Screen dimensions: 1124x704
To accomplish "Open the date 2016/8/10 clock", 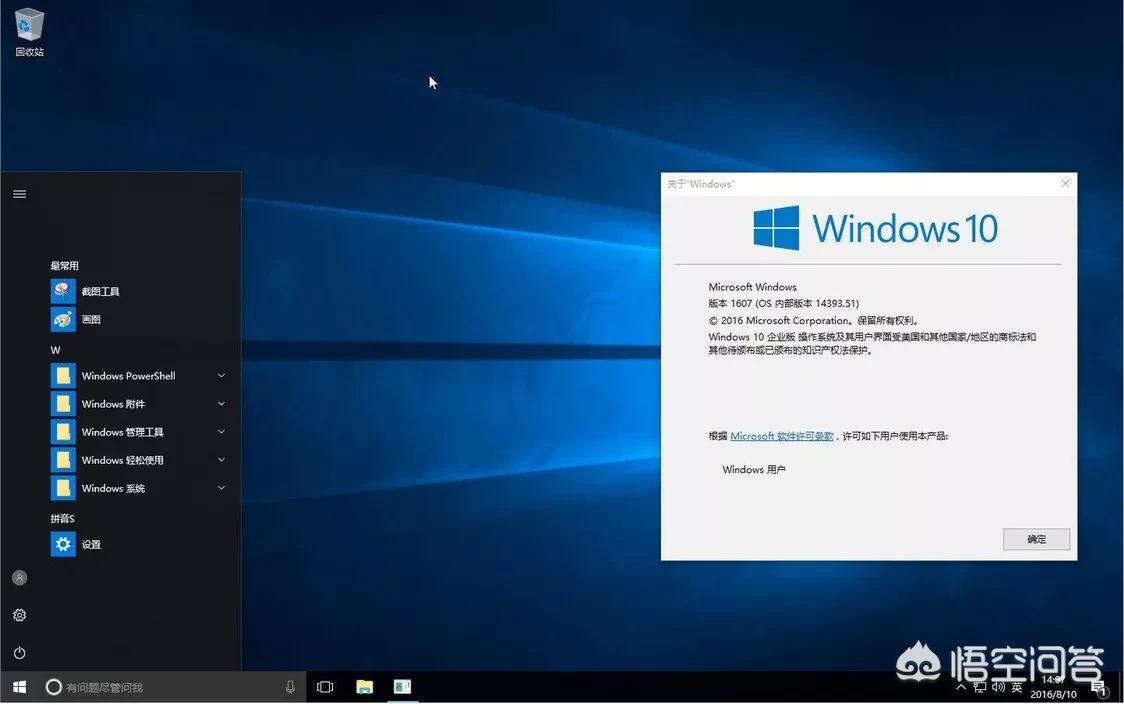I will [1053, 694].
